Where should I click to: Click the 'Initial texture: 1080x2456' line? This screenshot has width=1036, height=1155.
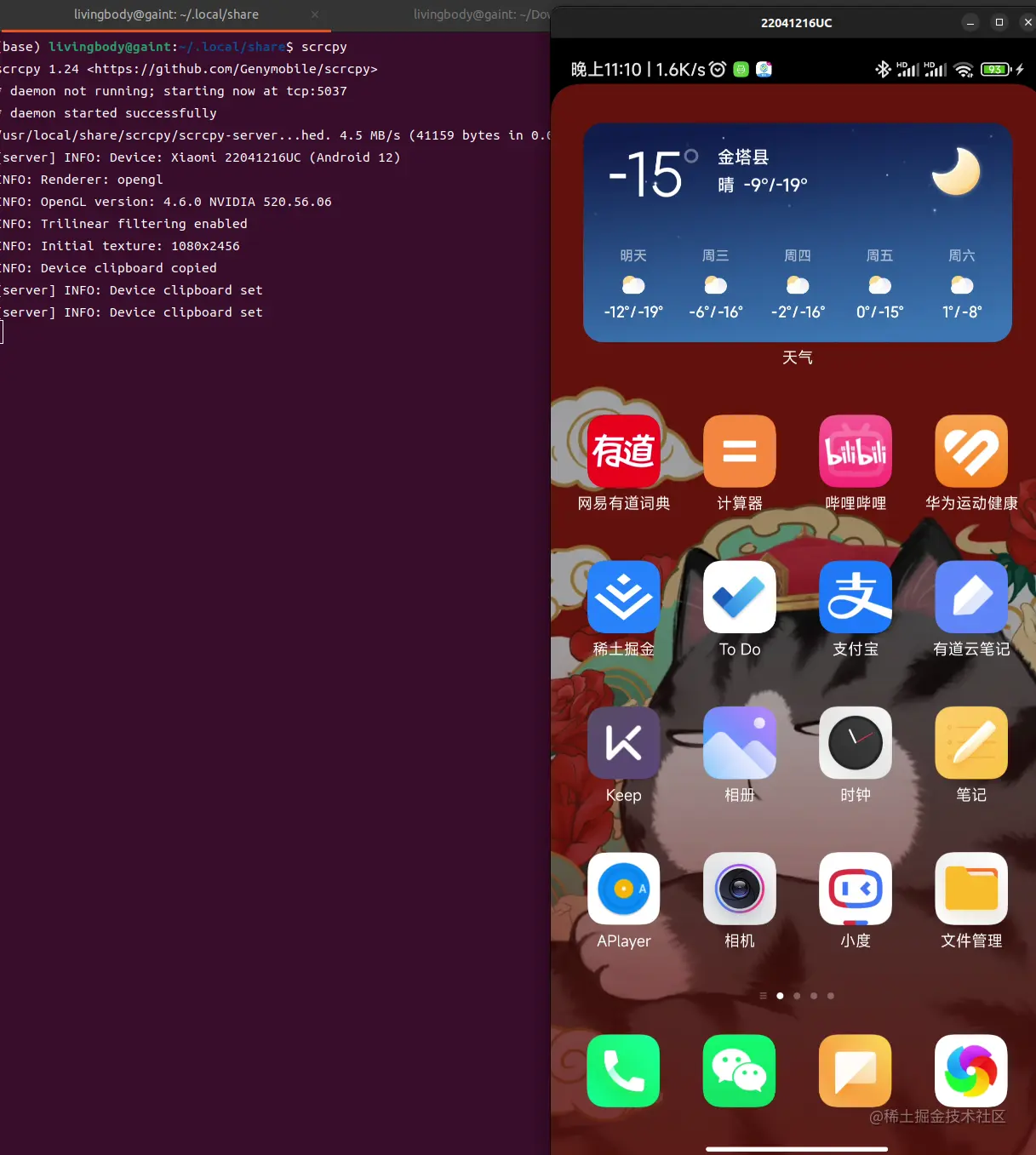[x=120, y=246]
